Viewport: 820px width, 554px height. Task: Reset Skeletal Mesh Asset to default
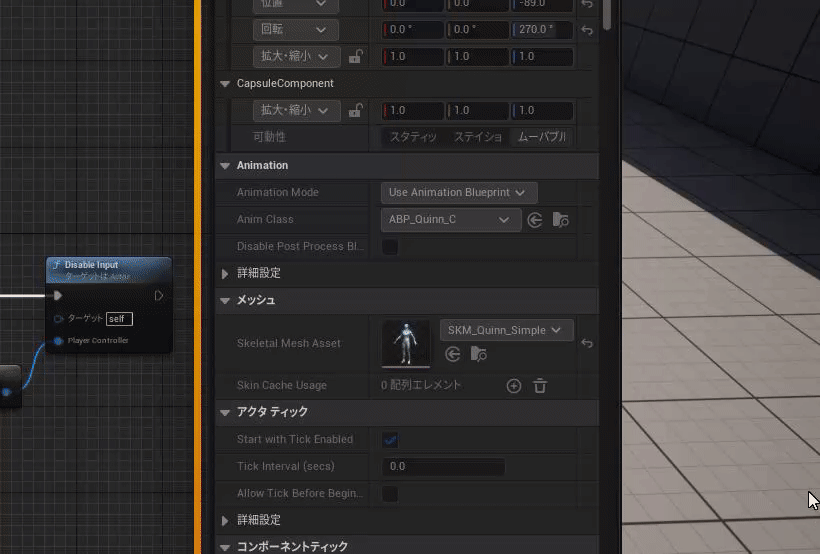[x=587, y=343]
